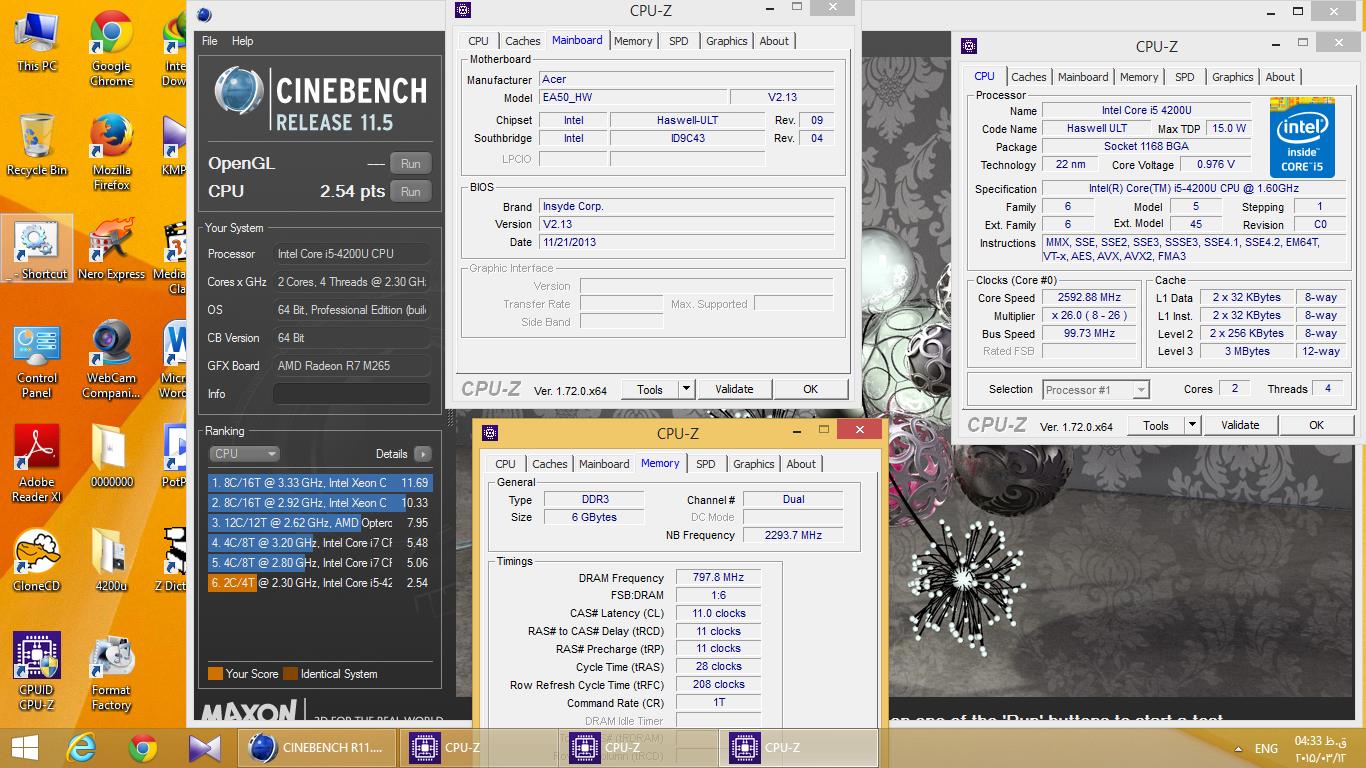Select ranking entry 8C/16T @ 3.33 GHz
This screenshot has height=768, width=1366.
point(320,483)
